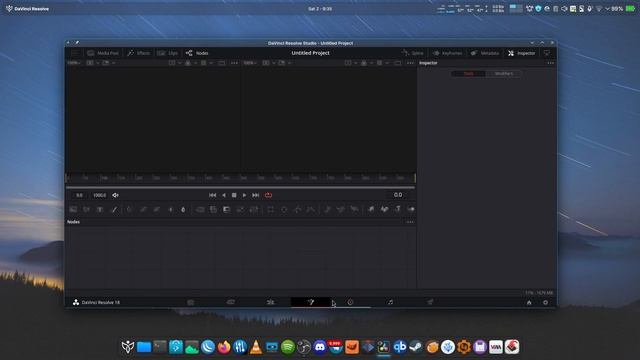Open the left viewer zoom dropdown
The height and width of the screenshot is (360, 640).
74,63
